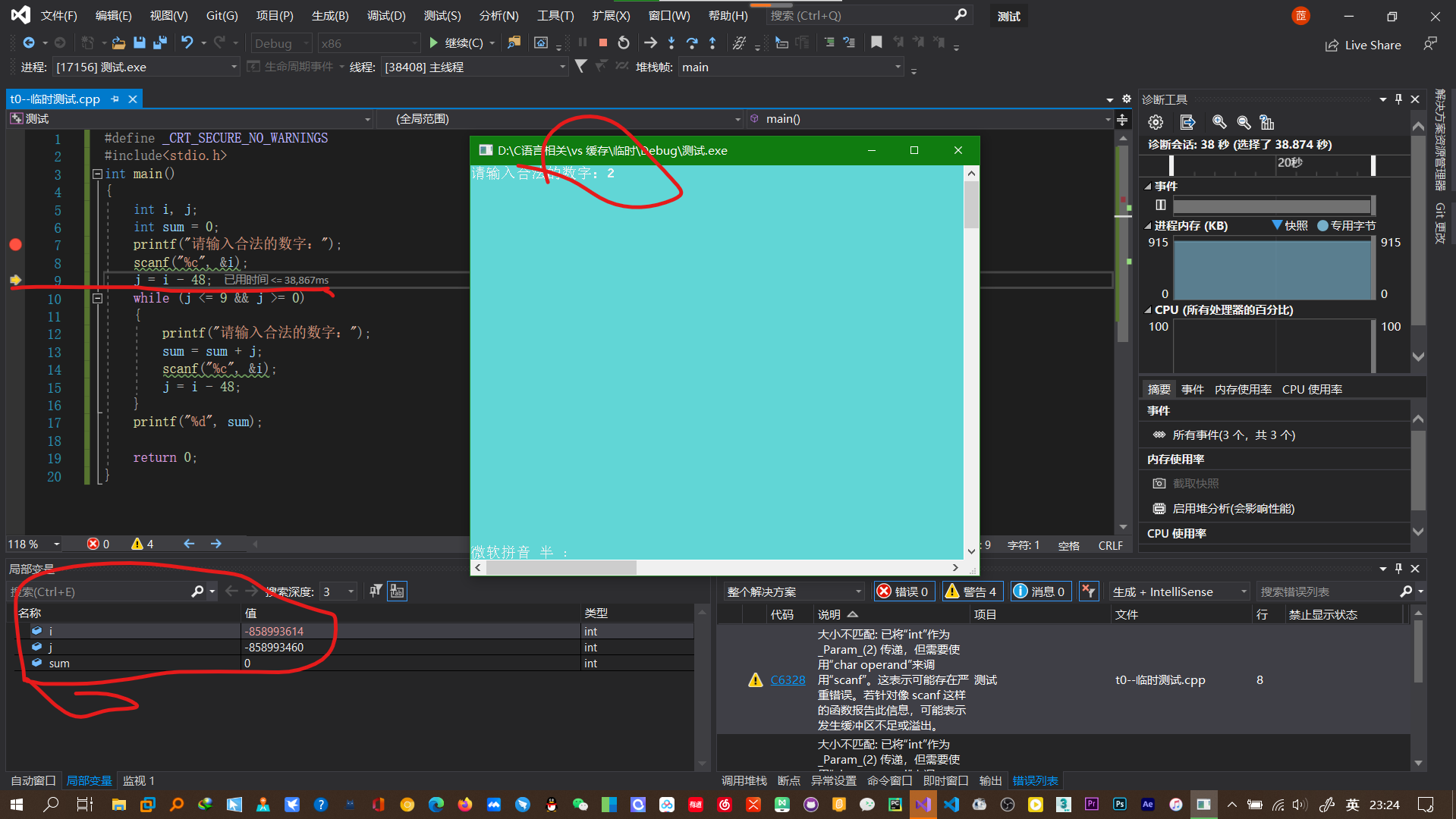
Task: Click the bookmark icon in toolbar
Action: (876, 43)
